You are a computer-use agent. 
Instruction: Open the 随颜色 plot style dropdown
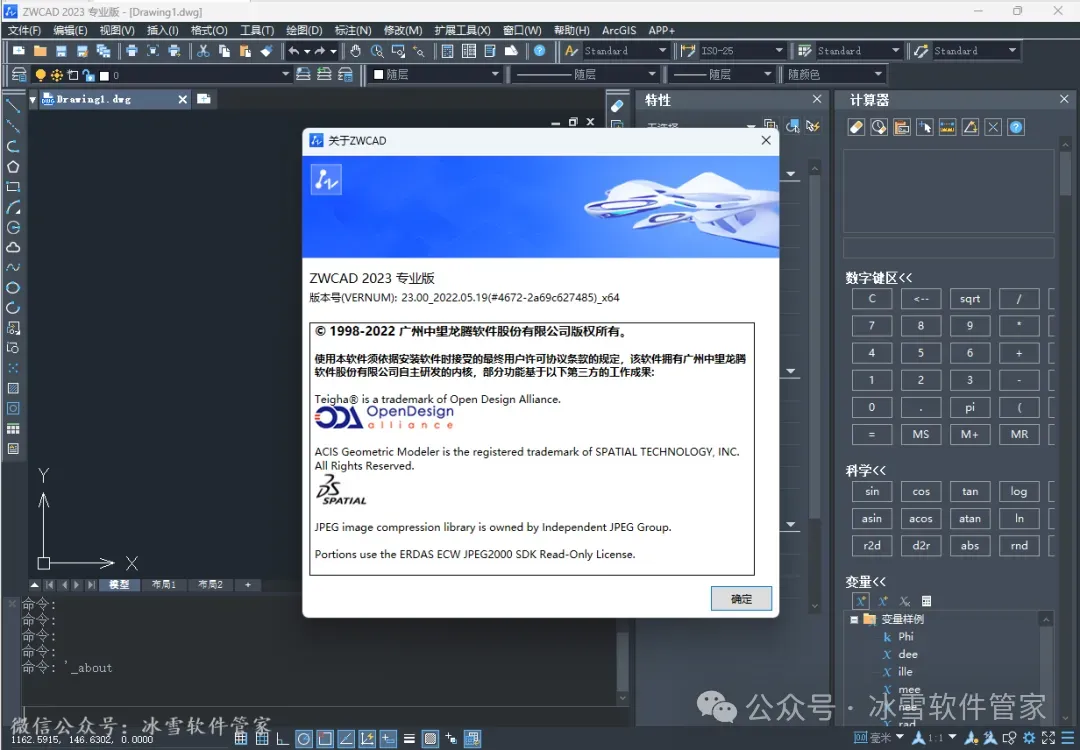tap(833, 74)
